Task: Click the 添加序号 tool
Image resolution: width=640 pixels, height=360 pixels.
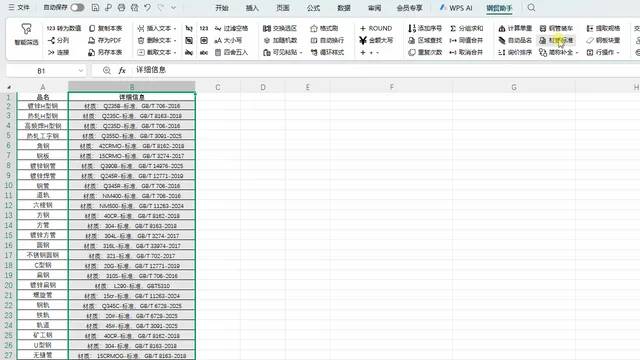Action: click(x=425, y=28)
